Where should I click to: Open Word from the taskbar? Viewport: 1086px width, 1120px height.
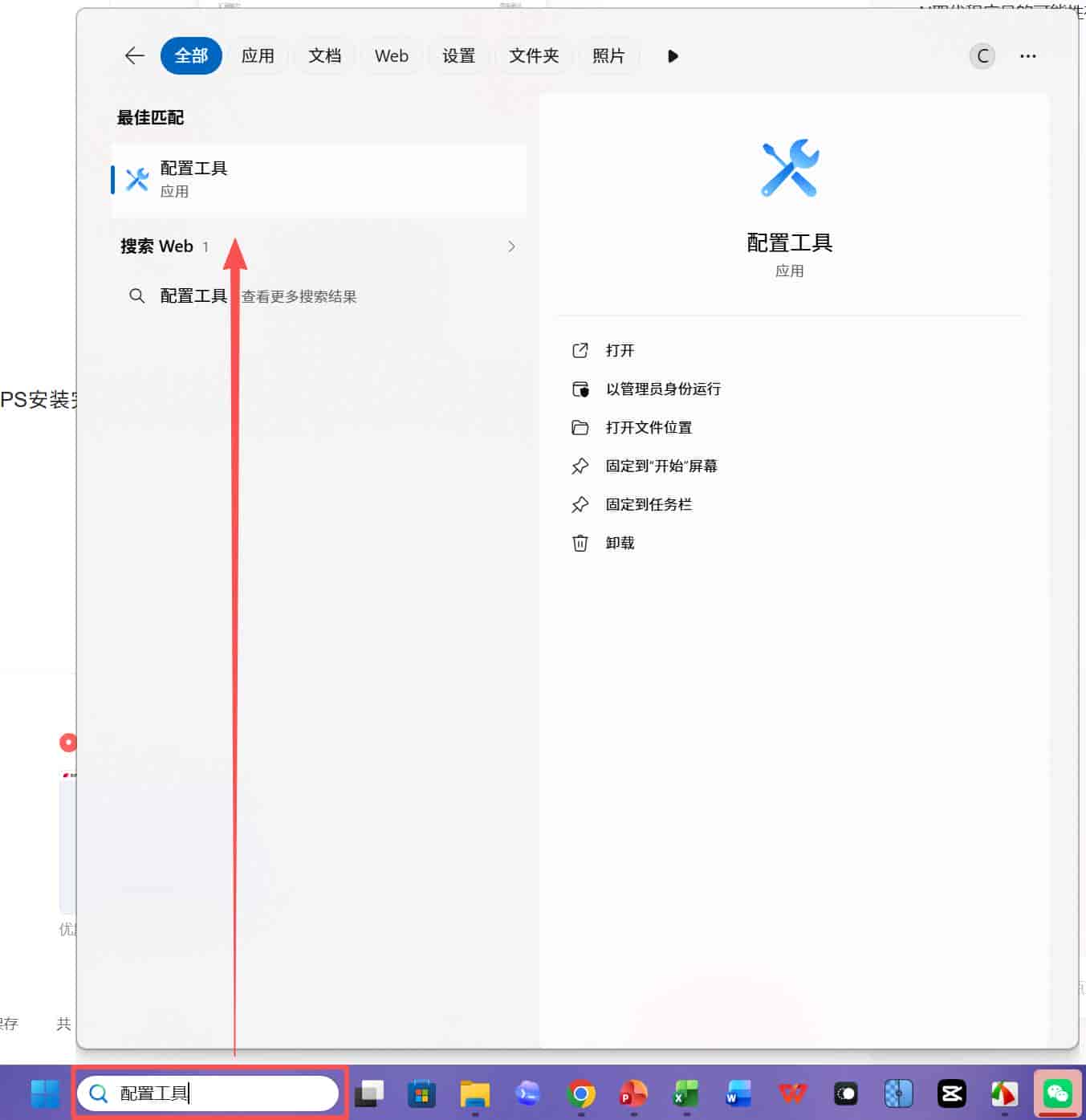(x=739, y=1094)
